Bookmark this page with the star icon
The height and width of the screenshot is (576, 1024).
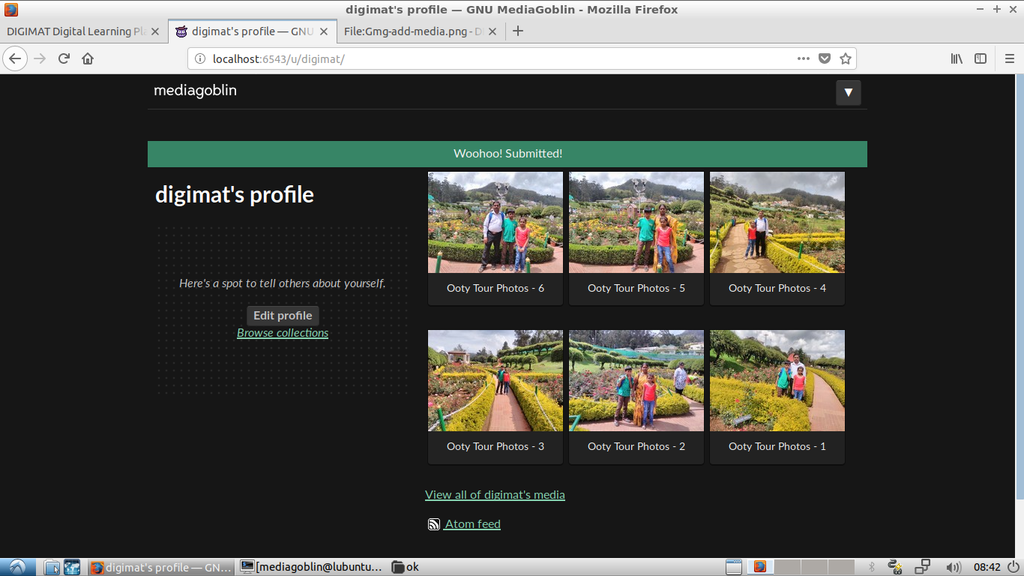(845, 59)
